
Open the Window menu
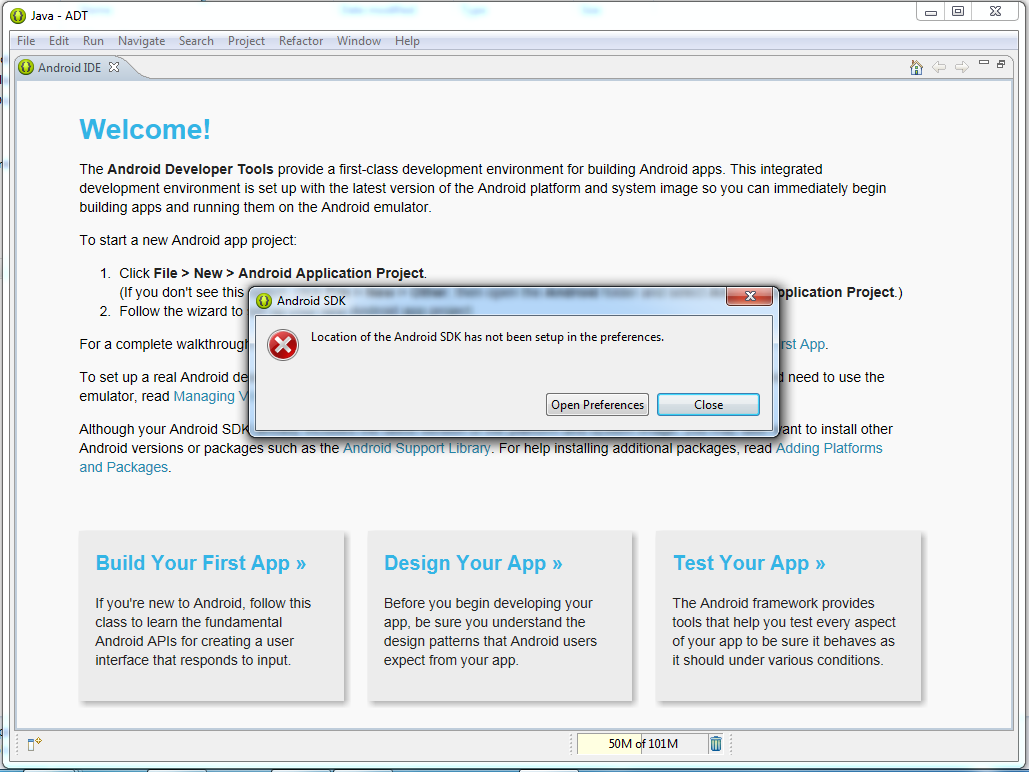tap(359, 41)
